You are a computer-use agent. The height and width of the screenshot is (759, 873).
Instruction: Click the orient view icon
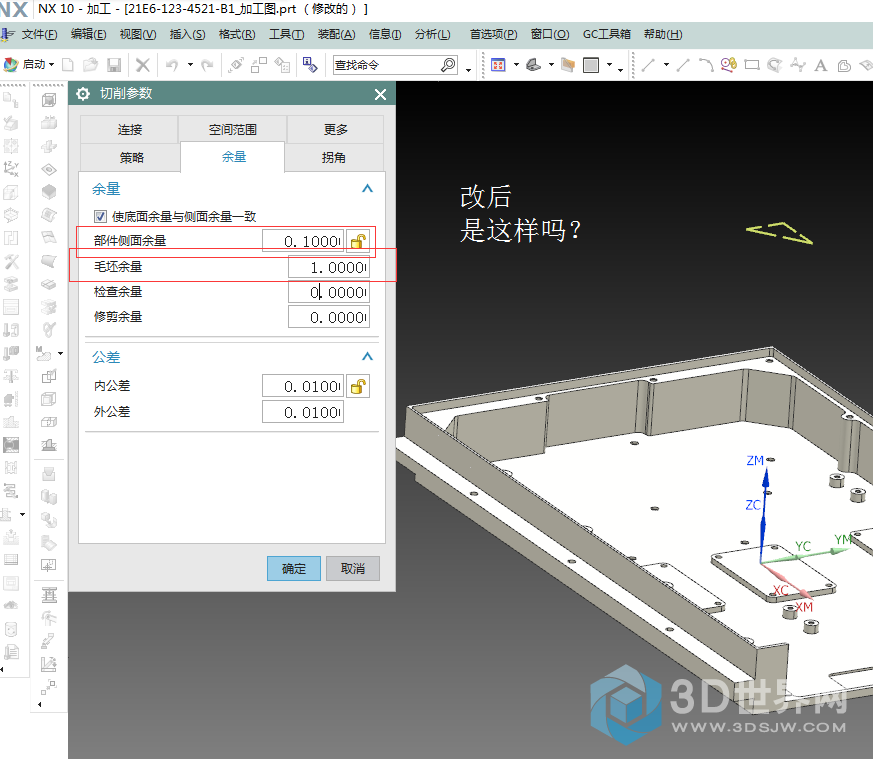coord(533,65)
